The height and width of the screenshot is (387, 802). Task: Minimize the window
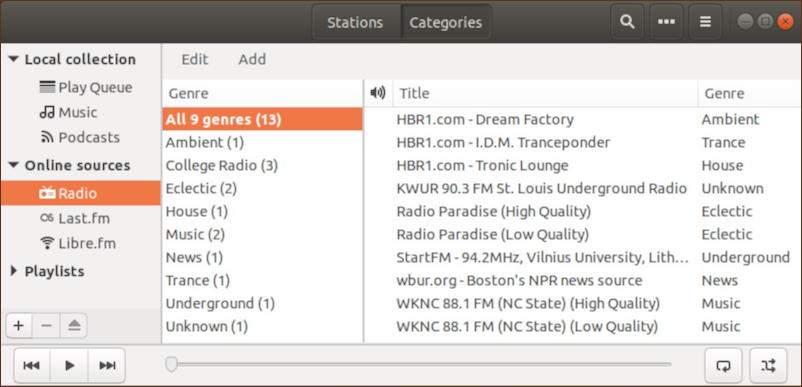tap(746, 21)
